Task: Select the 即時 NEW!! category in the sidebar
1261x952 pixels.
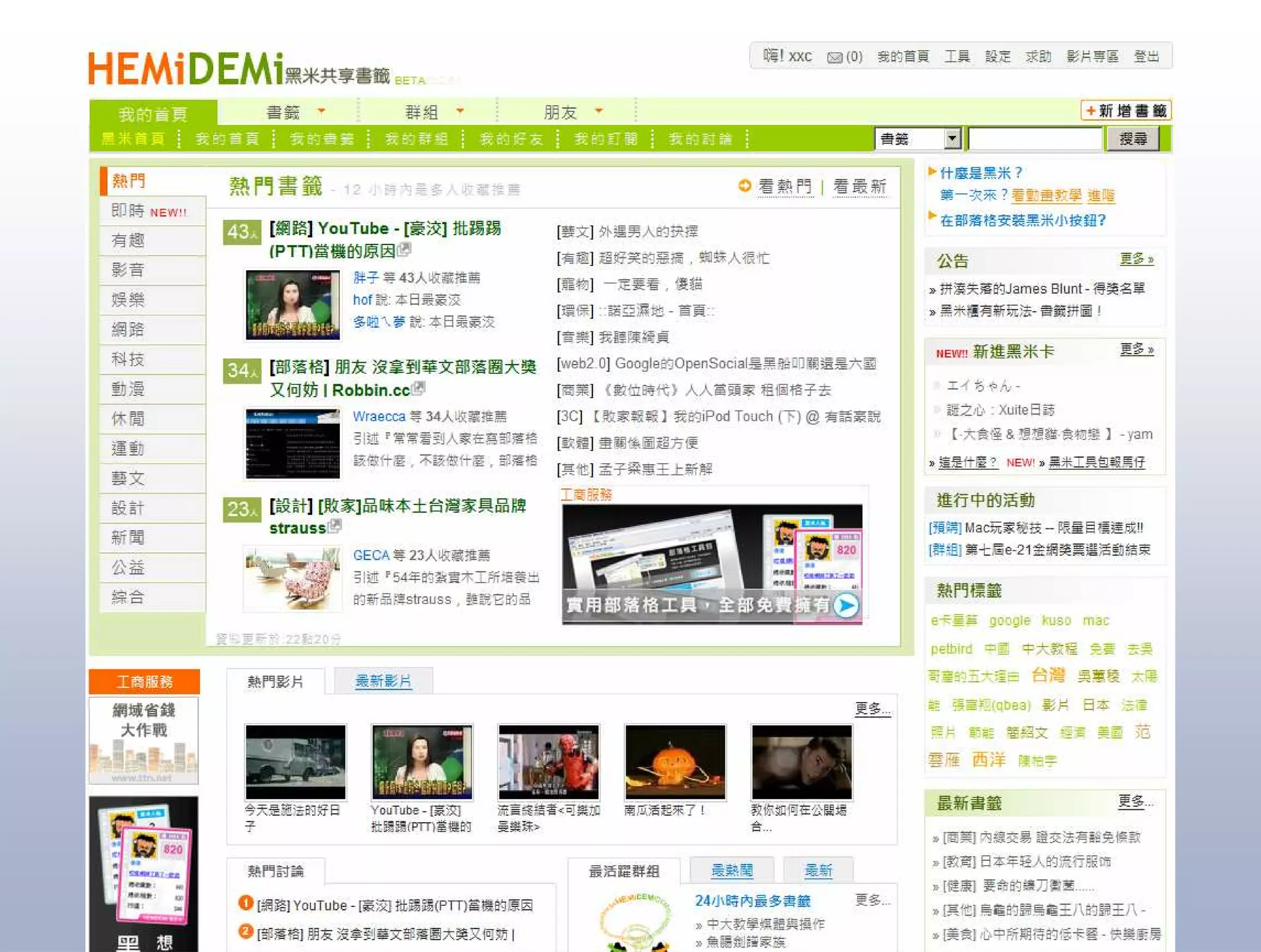Action: pyautogui.click(x=153, y=211)
